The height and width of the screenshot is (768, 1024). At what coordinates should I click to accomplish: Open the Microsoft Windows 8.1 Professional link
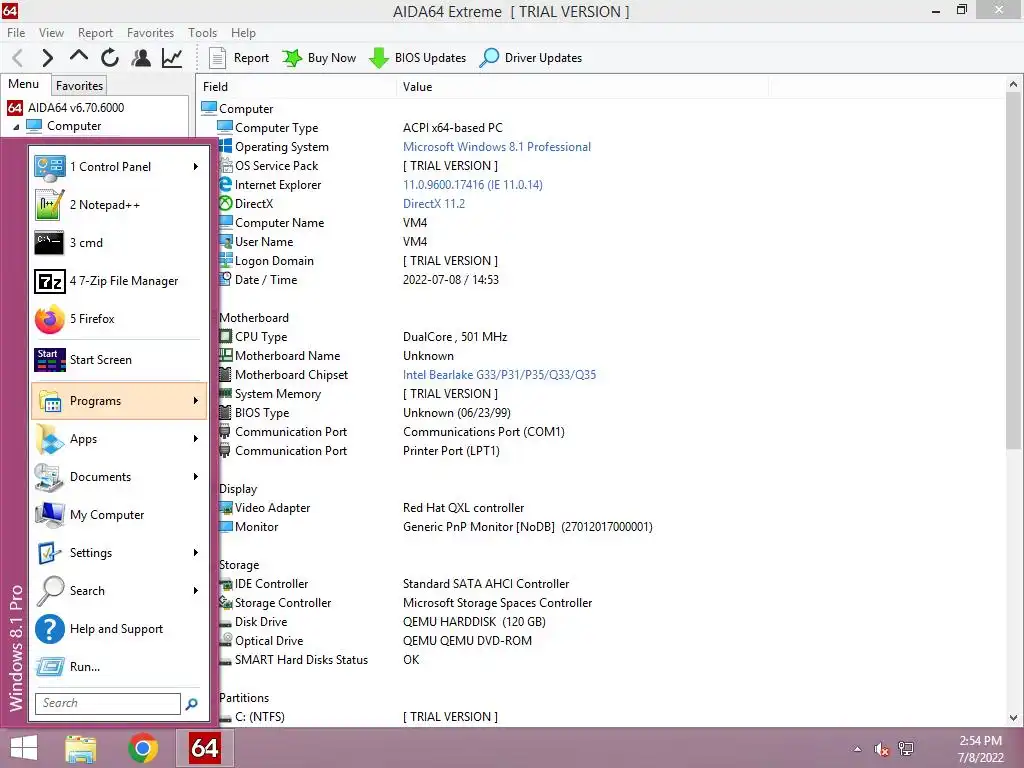coord(496,147)
